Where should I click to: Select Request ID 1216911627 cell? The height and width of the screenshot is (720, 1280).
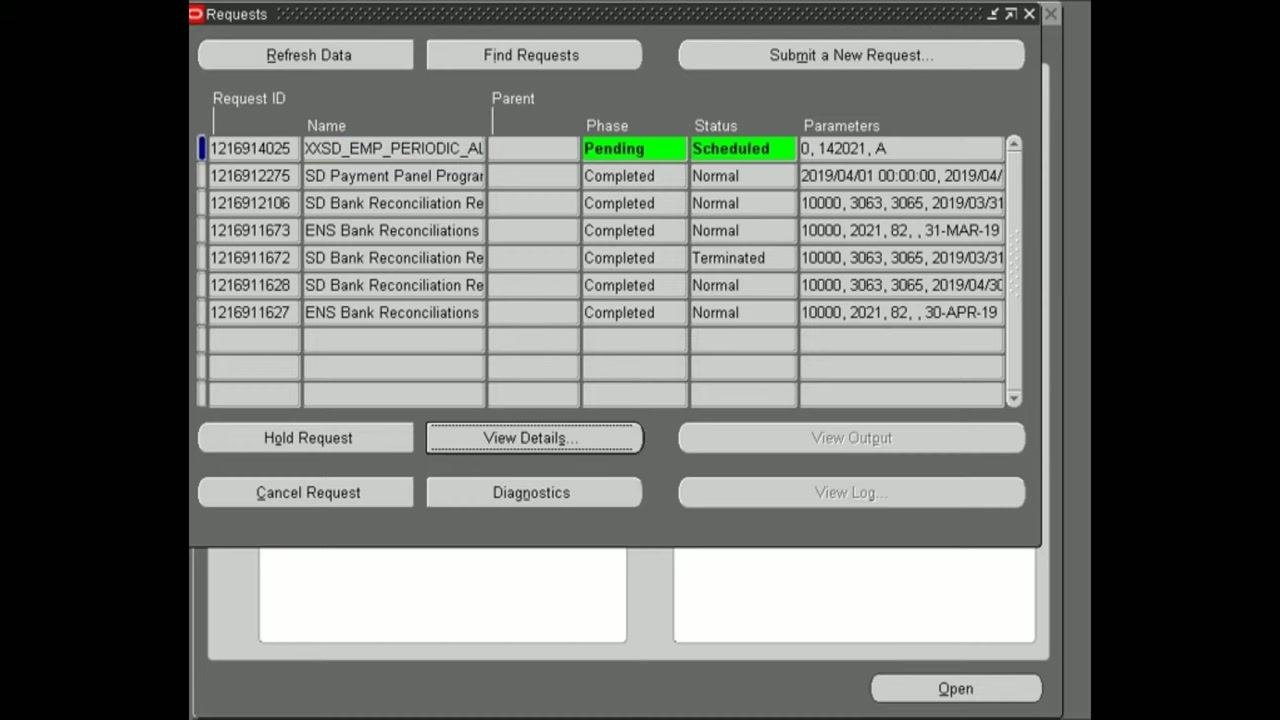[254, 313]
